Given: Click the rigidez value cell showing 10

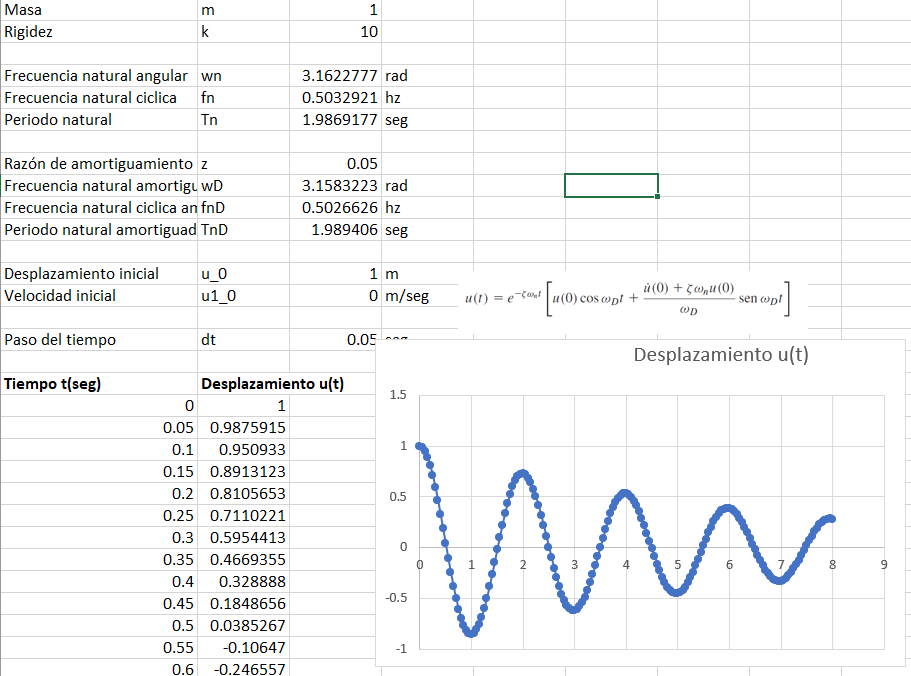Looking at the screenshot, I should (335, 32).
